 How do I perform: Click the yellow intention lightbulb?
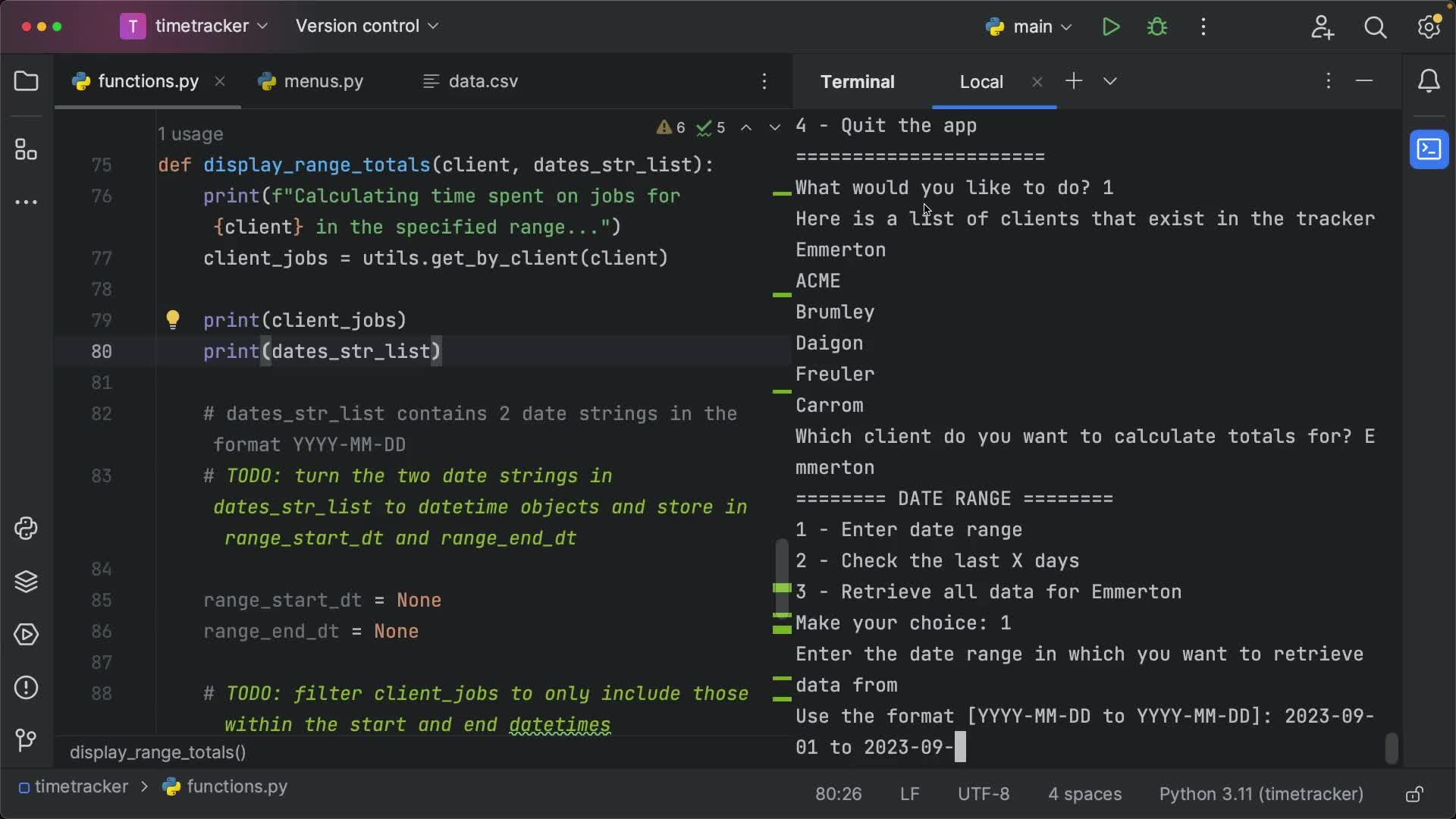173,319
